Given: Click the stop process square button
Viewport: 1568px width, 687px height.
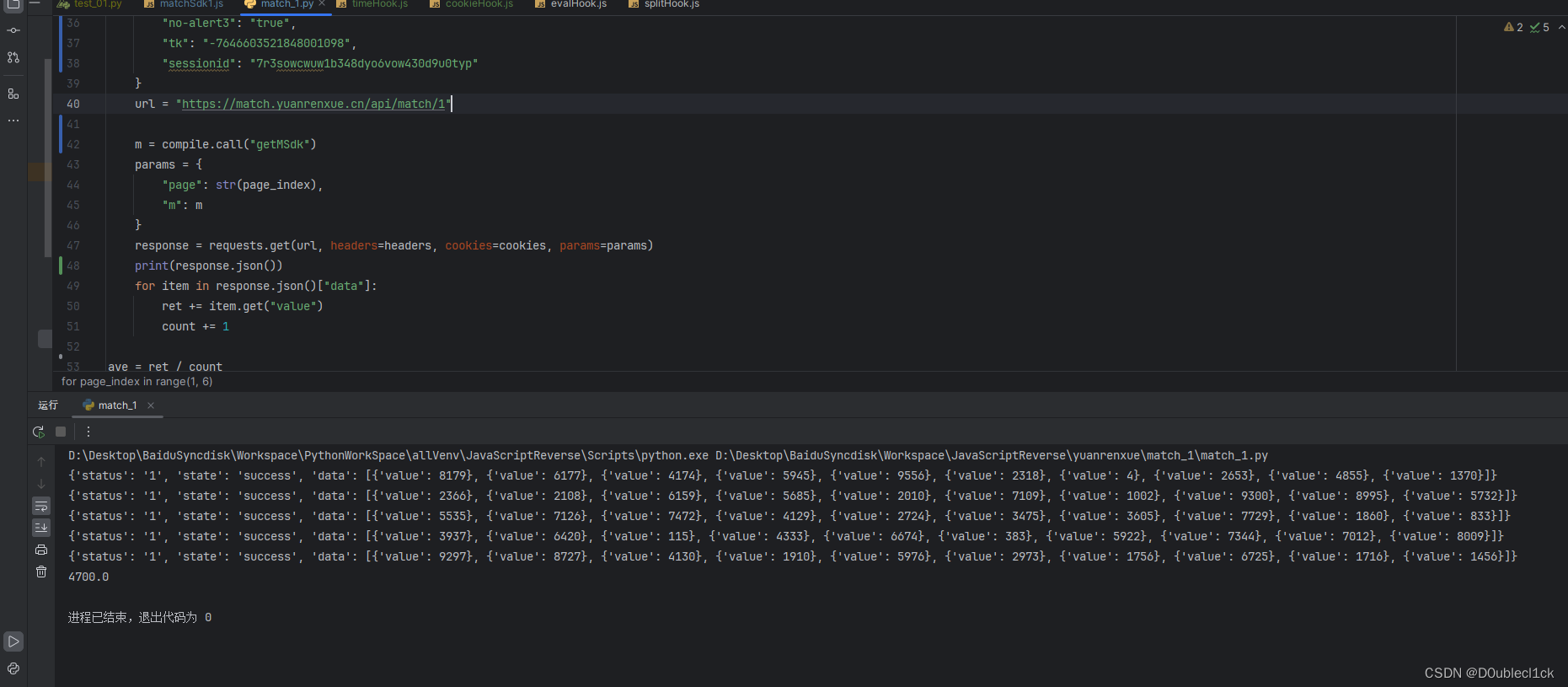Looking at the screenshot, I should (x=61, y=432).
